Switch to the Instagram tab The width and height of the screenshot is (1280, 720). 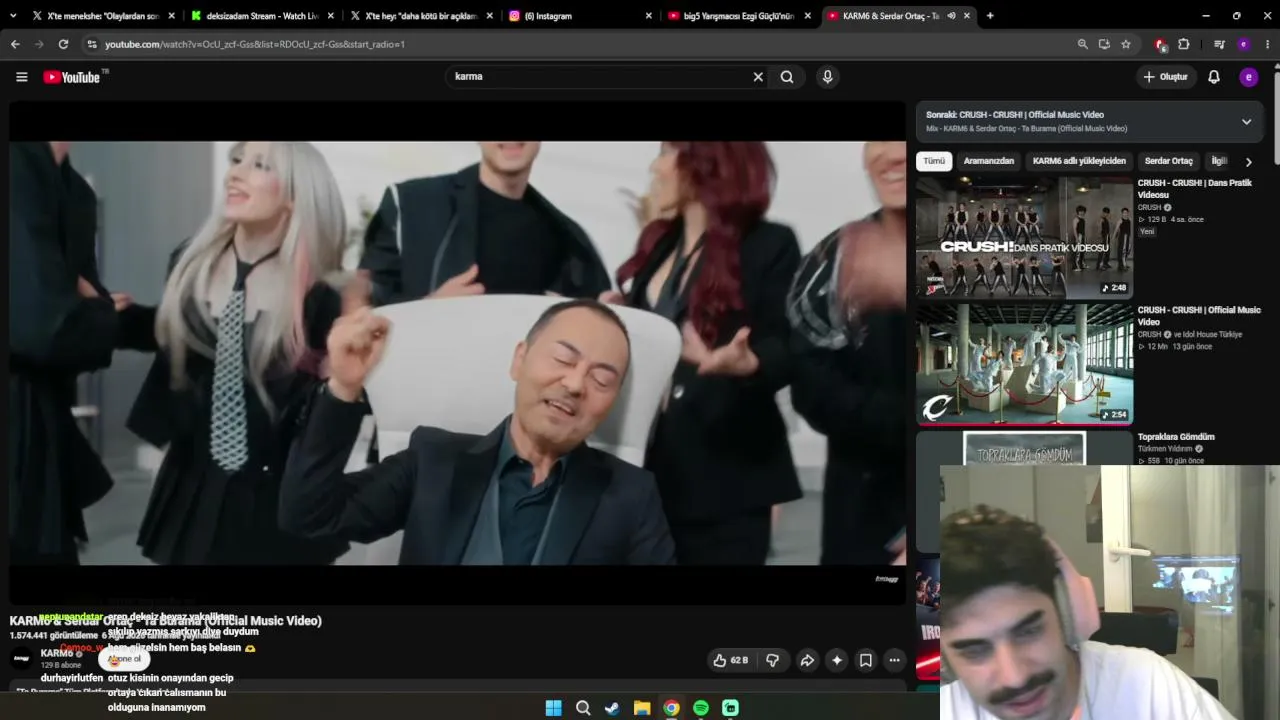[x=580, y=16]
